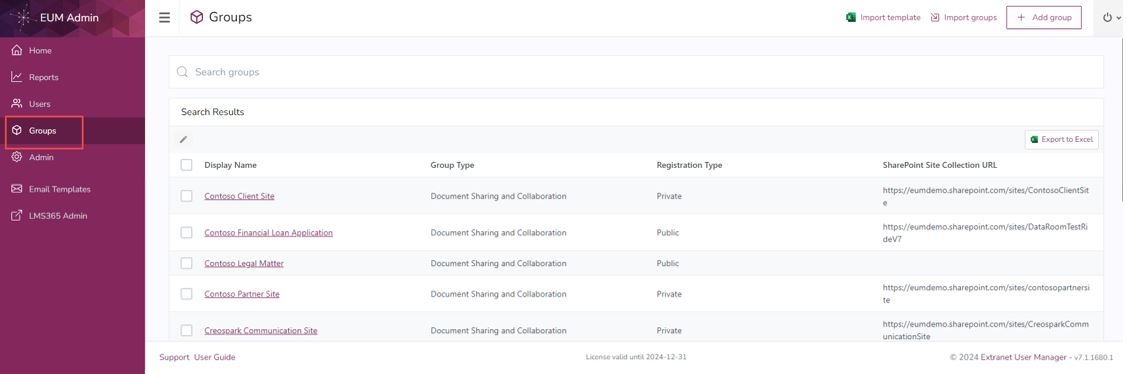Check the Contoso Financial Loan Application checkbox

point(186,232)
